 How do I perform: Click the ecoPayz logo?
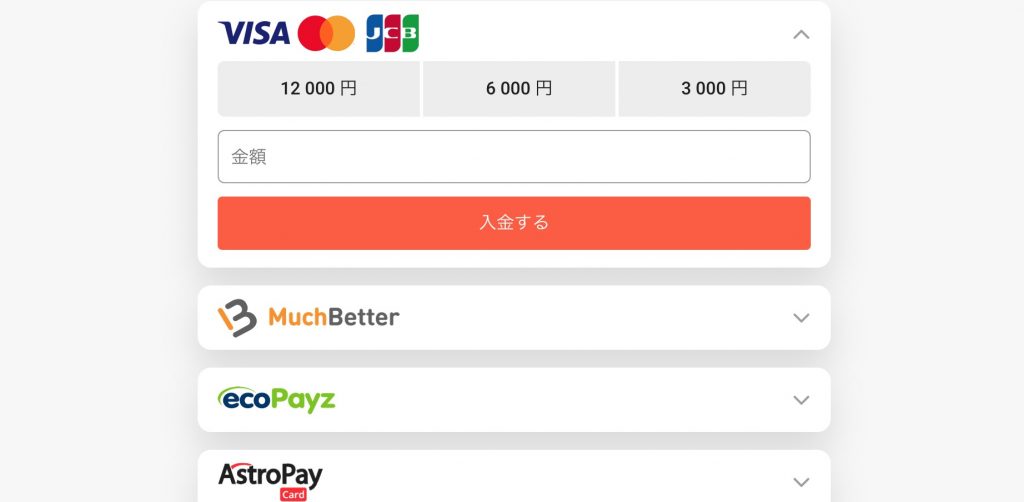pos(276,400)
